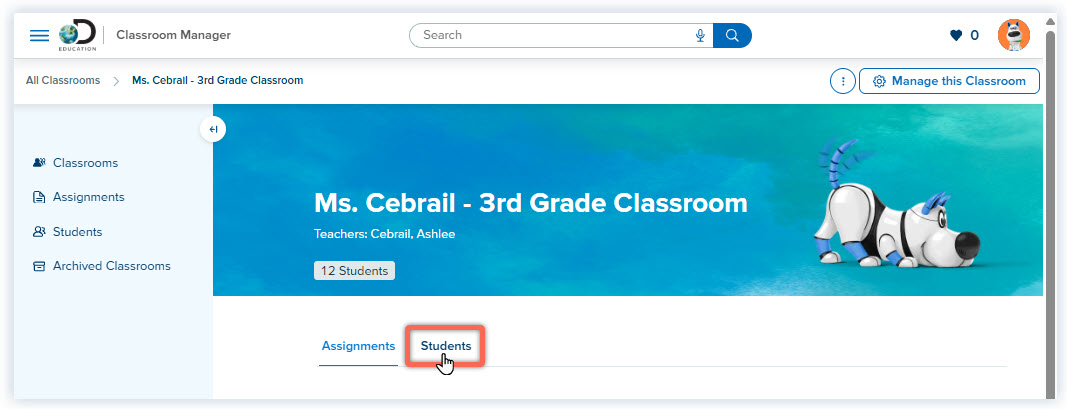Click the Archived Classrooms box icon
The width and height of the screenshot is (1067, 409).
tap(39, 266)
